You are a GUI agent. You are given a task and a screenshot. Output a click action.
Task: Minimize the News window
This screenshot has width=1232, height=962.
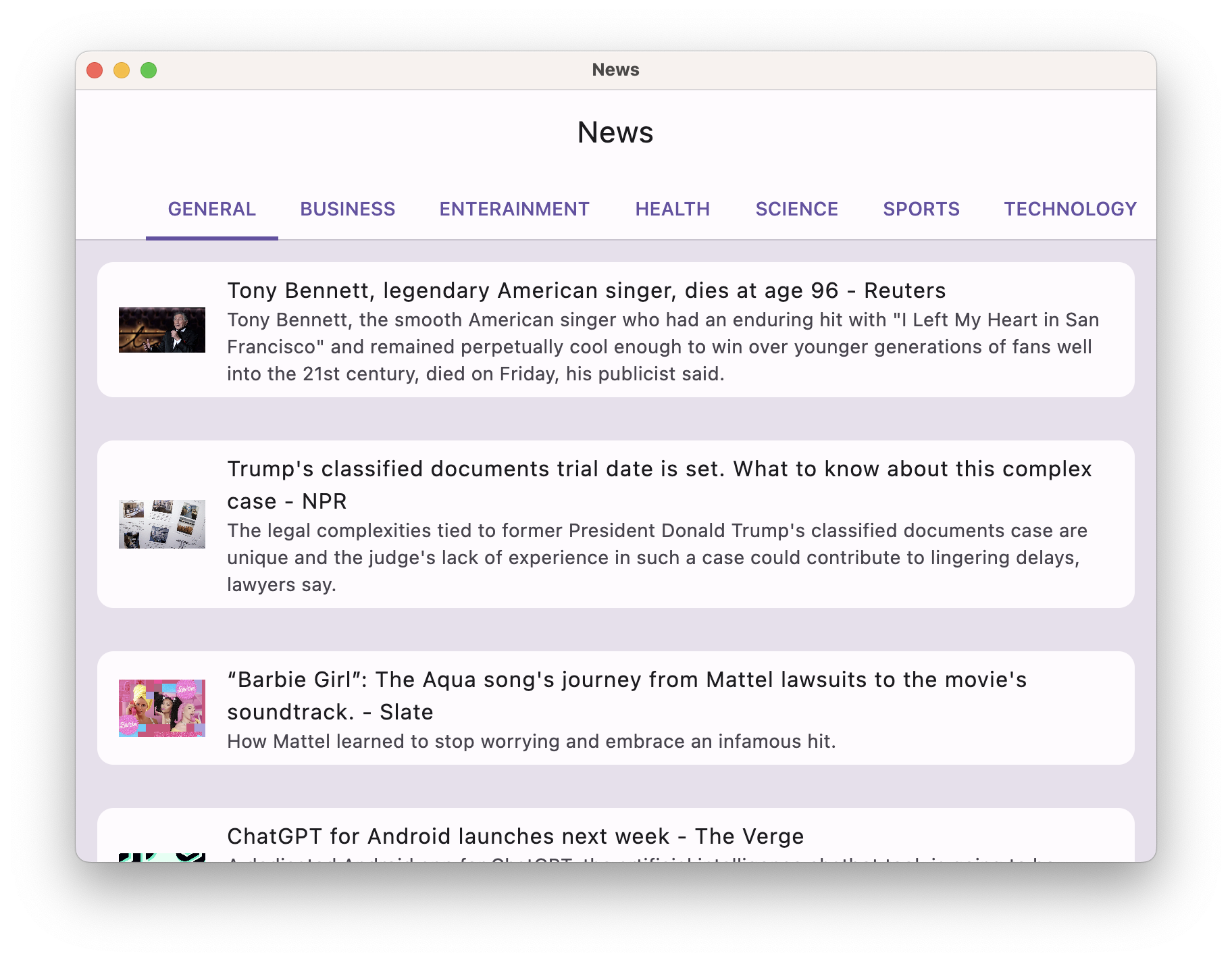click(122, 70)
